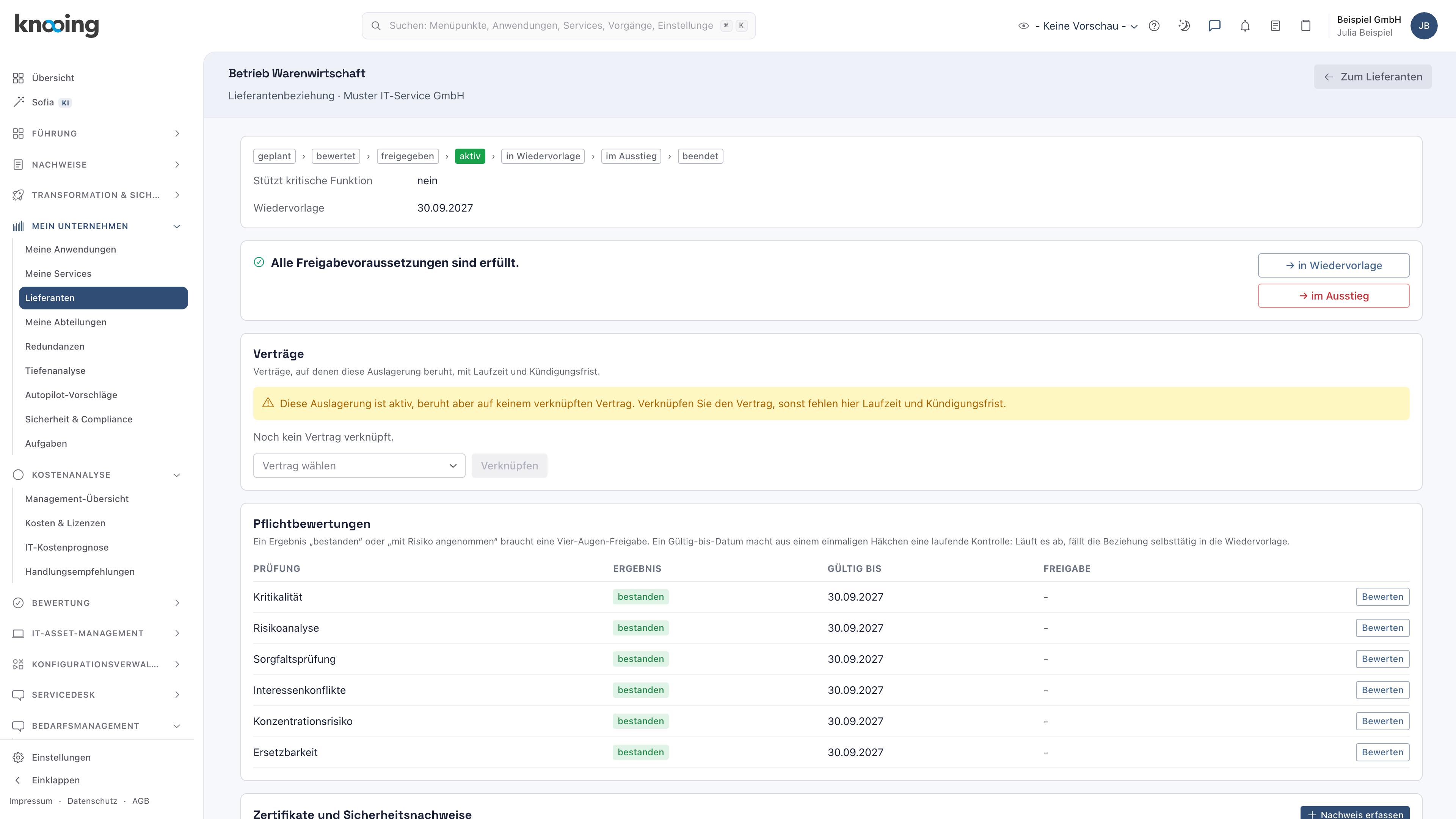
Task: Open Meine Anwendungen menu item
Action: 71,249
